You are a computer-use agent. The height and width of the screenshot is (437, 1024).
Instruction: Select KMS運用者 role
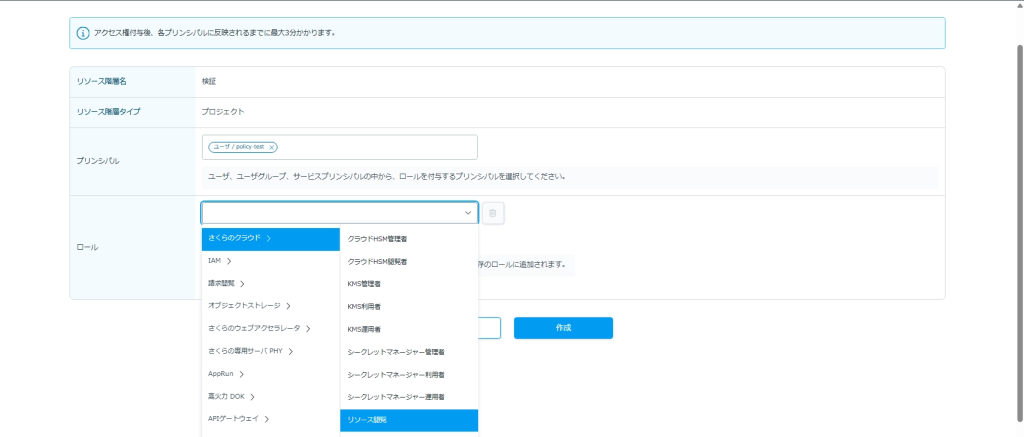(409, 329)
